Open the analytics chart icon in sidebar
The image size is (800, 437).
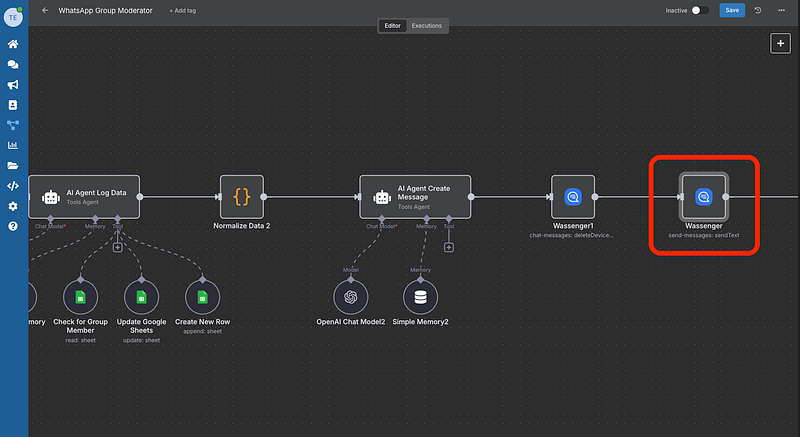pos(13,145)
